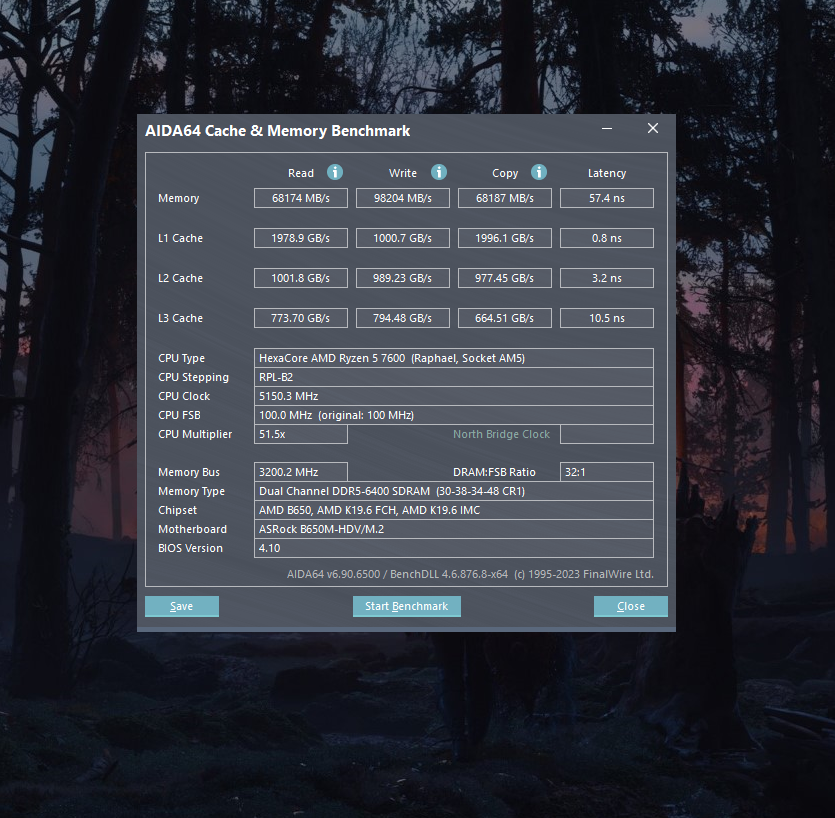Viewport: 835px width, 818px height.
Task: Click the CPU Type field showing Ryzen 5 7600
Action: pos(454,358)
